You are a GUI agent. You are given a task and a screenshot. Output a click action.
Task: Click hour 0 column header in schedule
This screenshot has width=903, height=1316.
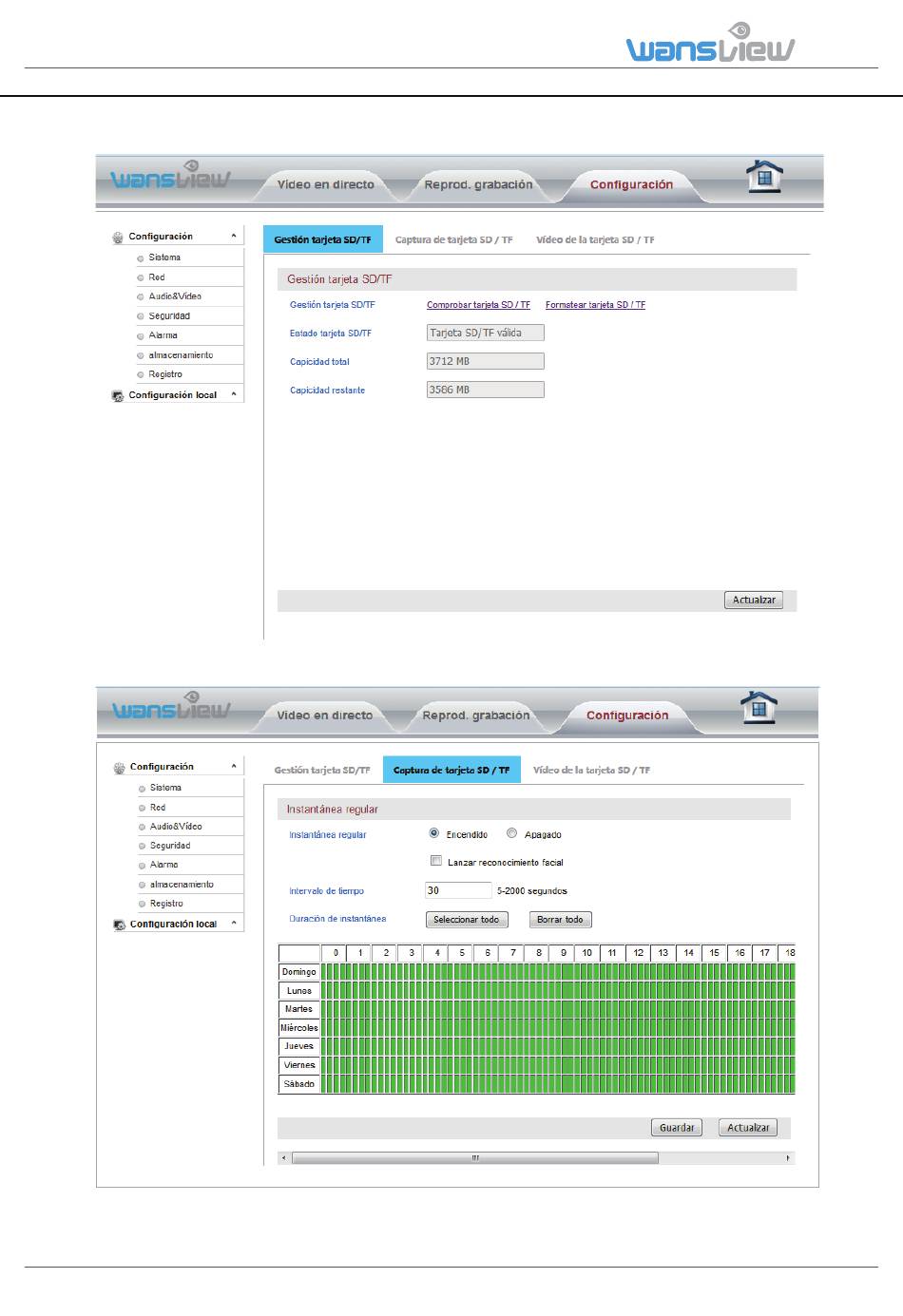336,953
